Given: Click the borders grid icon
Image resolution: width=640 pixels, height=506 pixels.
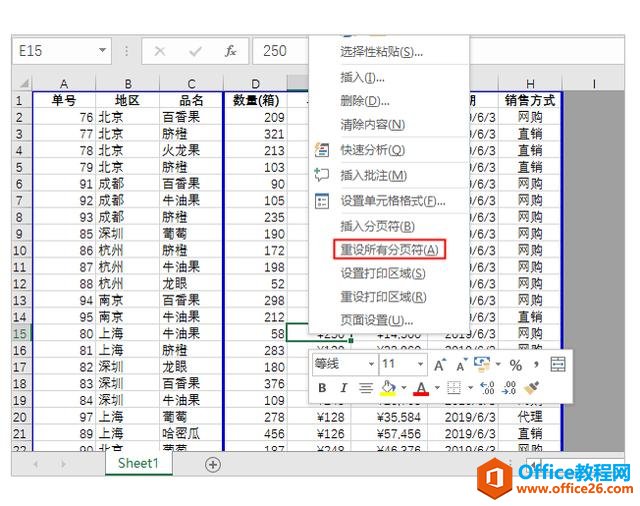Looking at the screenshot, I should [454, 388].
